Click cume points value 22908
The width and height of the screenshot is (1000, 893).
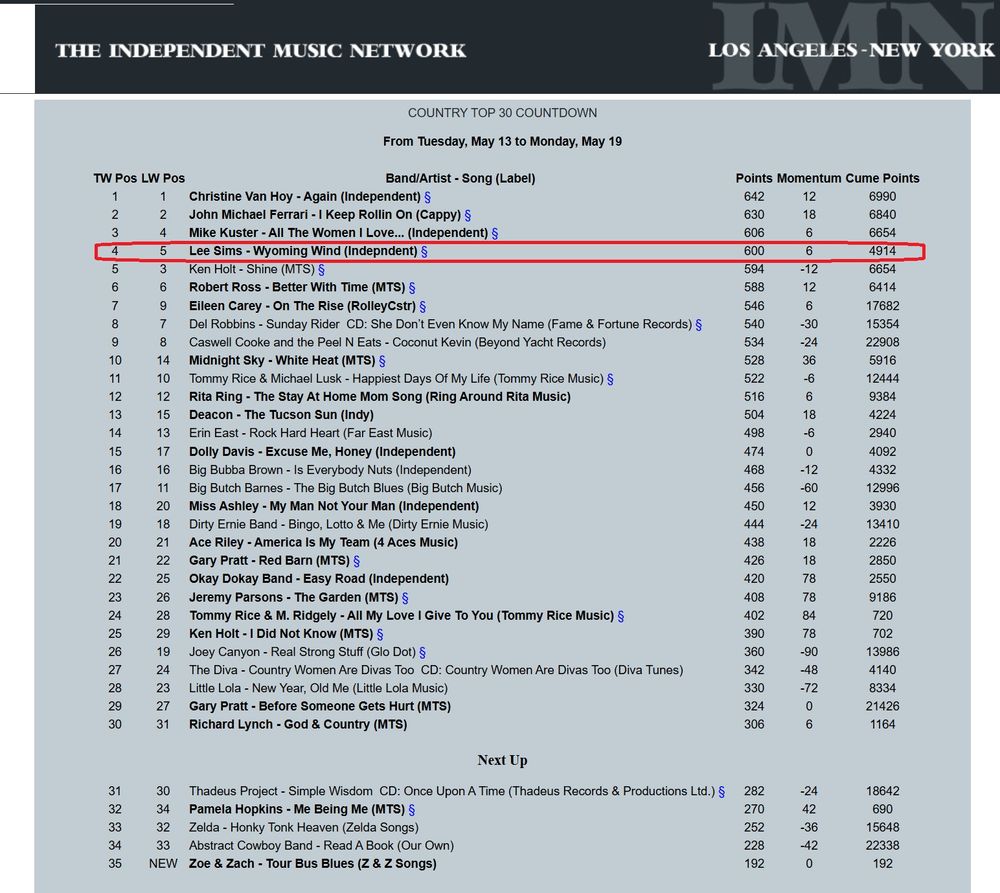point(882,343)
